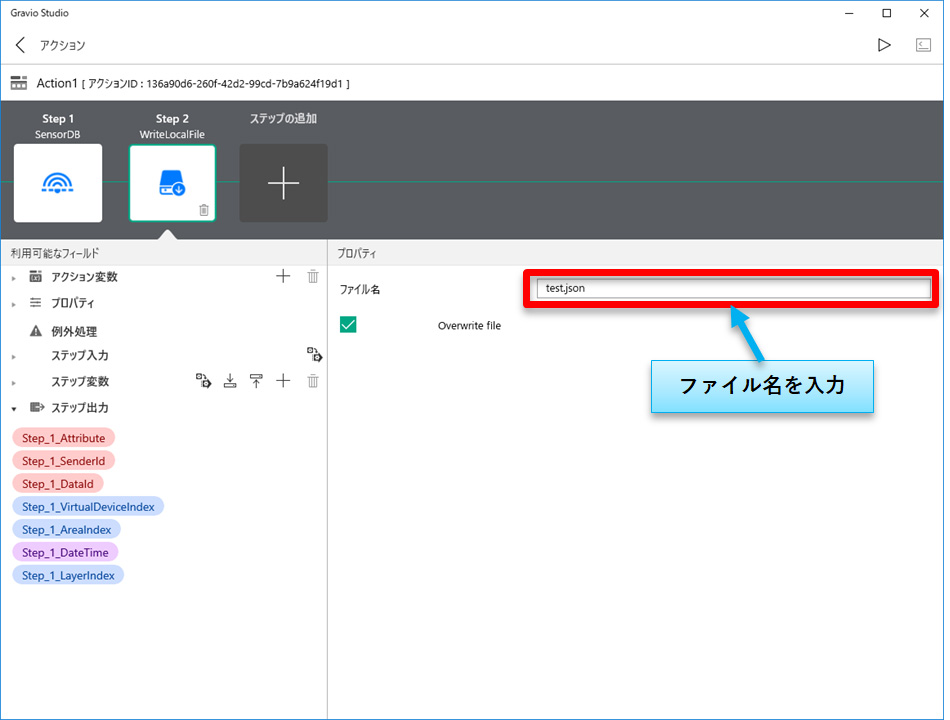Click the アクションID text in header
The height and width of the screenshot is (720, 950).
click(216, 84)
